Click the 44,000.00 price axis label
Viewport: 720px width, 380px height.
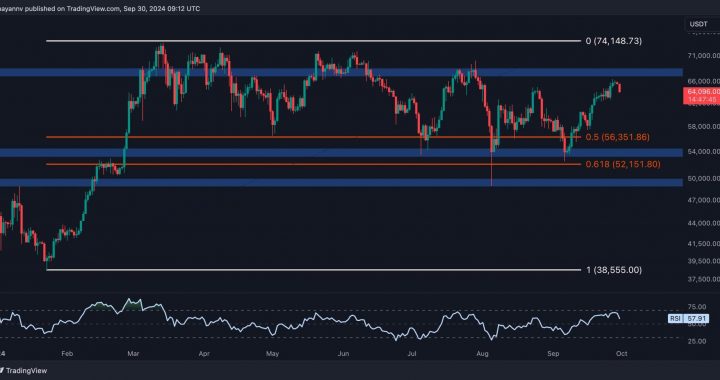[x=703, y=223]
